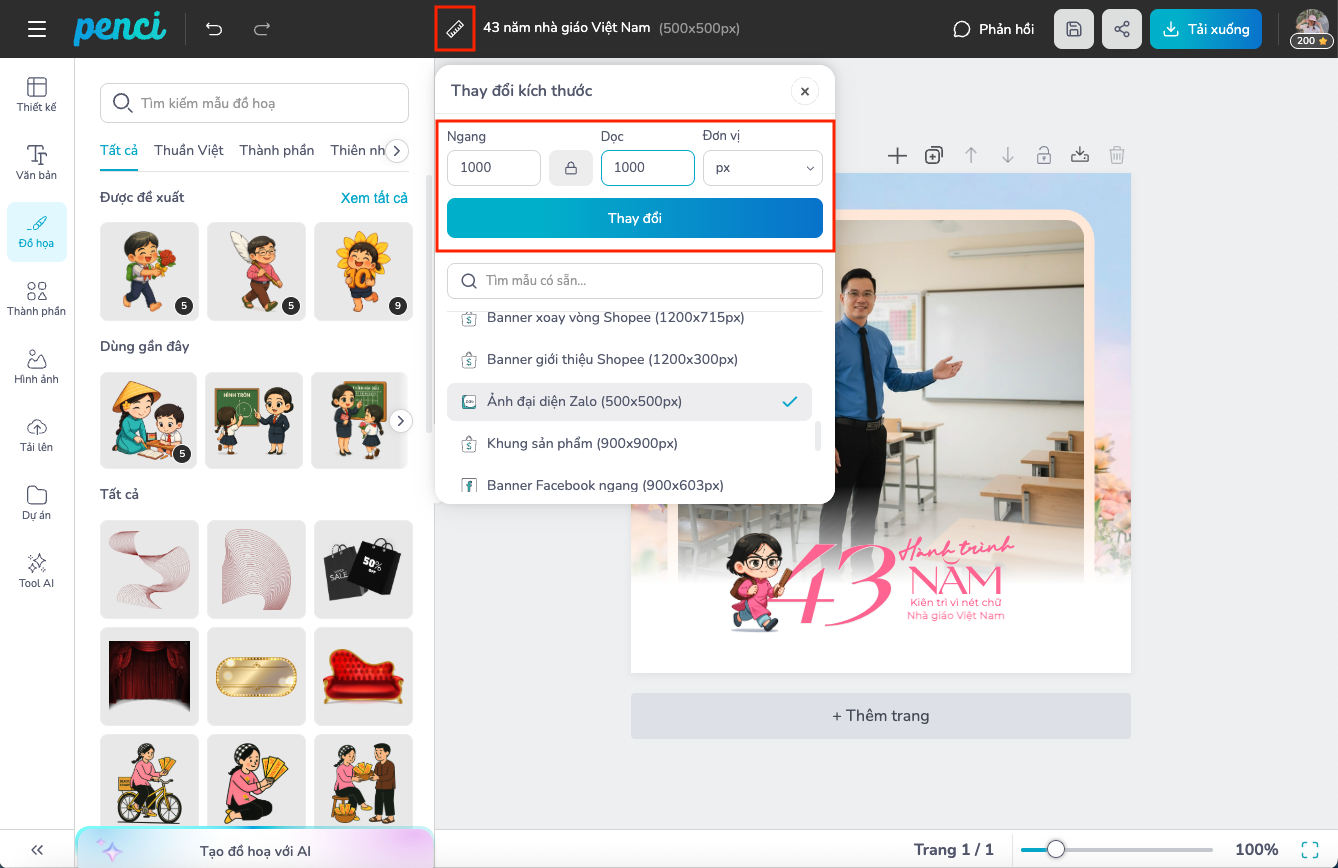Click the share icon button
The width and height of the screenshot is (1338, 868).
(x=1121, y=29)
